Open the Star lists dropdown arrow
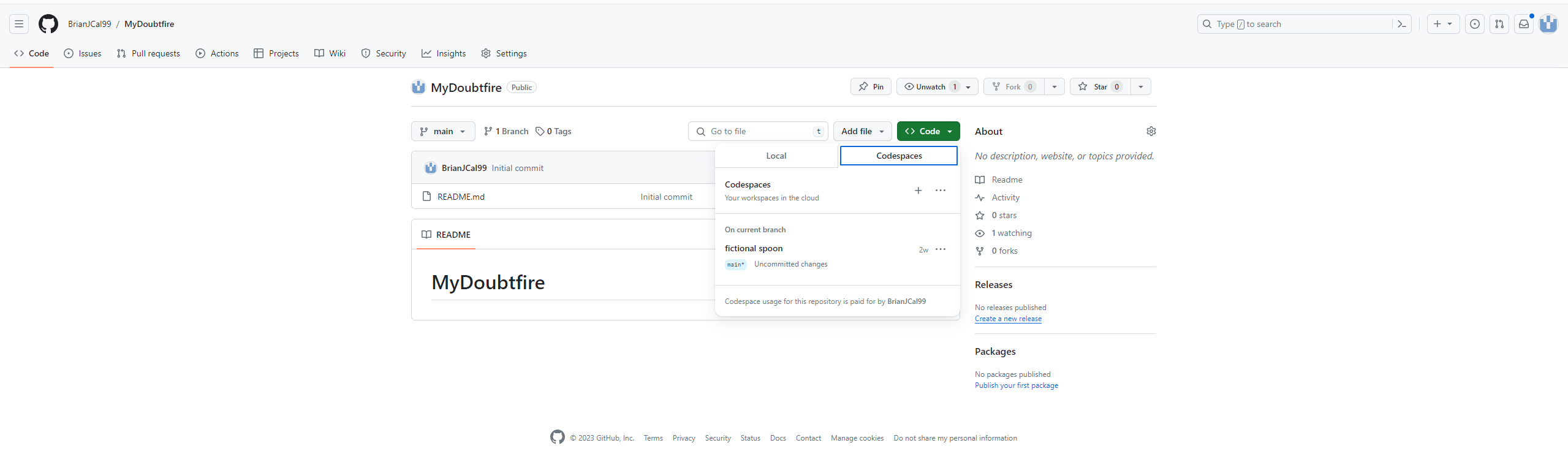Viewport: 1568px width, 451px height. pos(1140,87)
